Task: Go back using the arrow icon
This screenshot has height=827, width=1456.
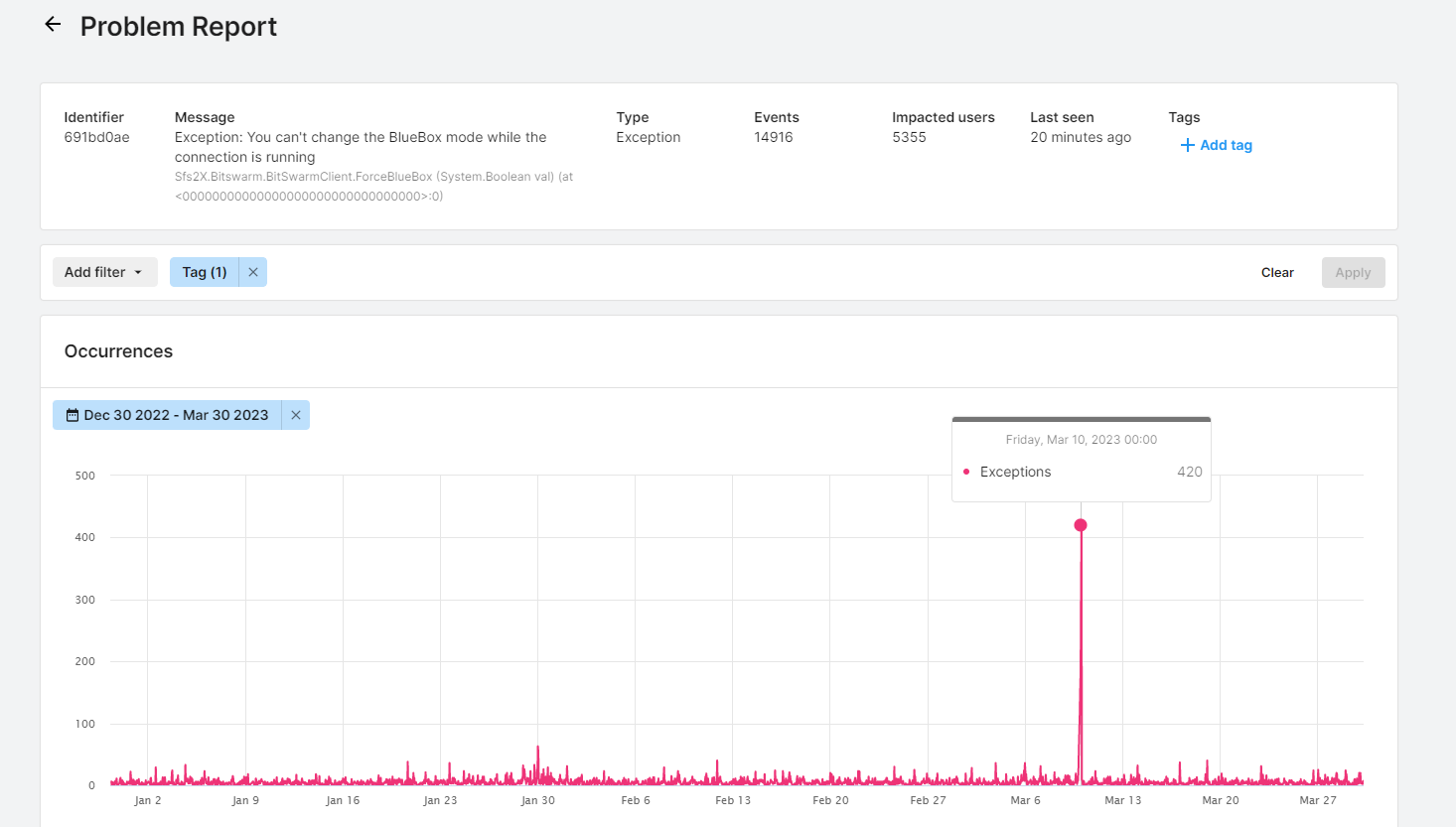Action: [x=53, y=25]
